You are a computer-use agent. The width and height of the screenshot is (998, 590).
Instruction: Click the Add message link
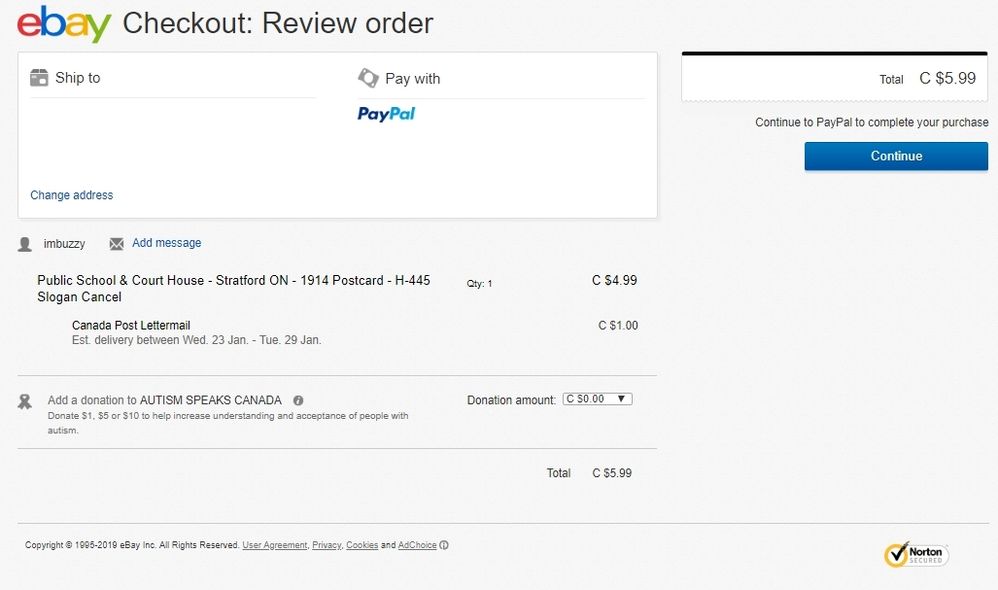pyautogui.click(x=166, y=243)
